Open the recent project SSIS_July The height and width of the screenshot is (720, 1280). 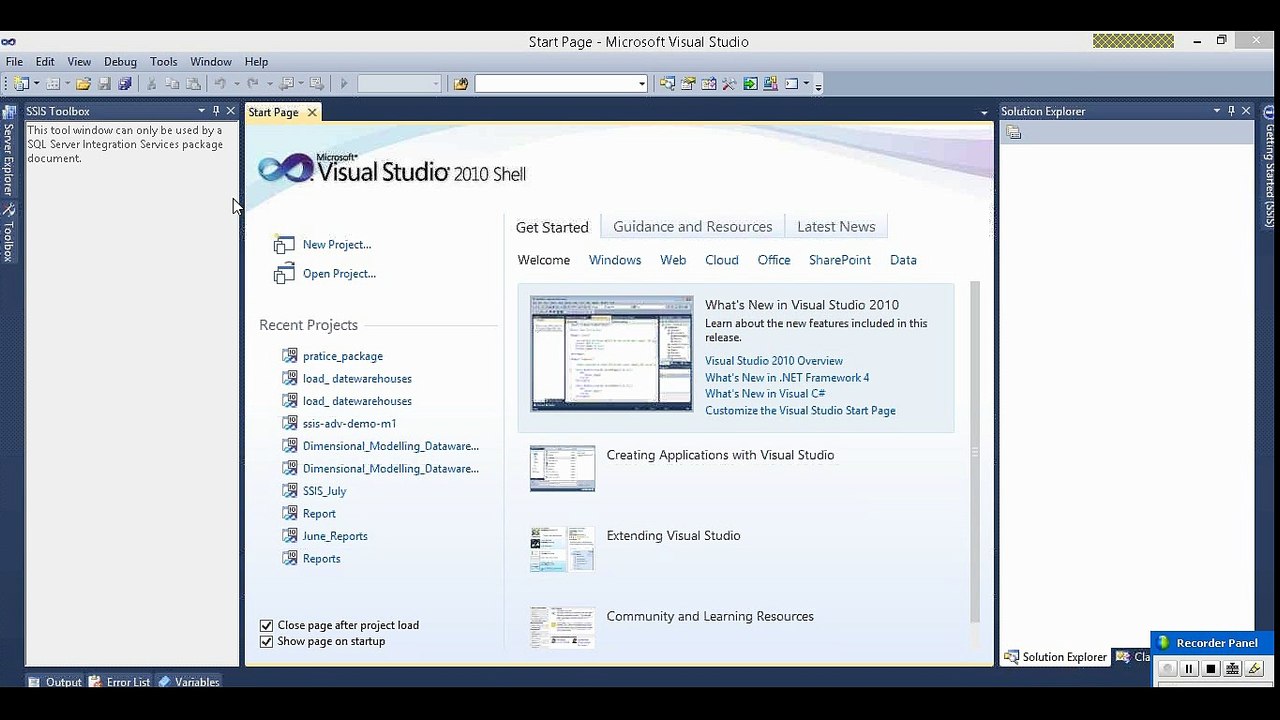[324, 491]
